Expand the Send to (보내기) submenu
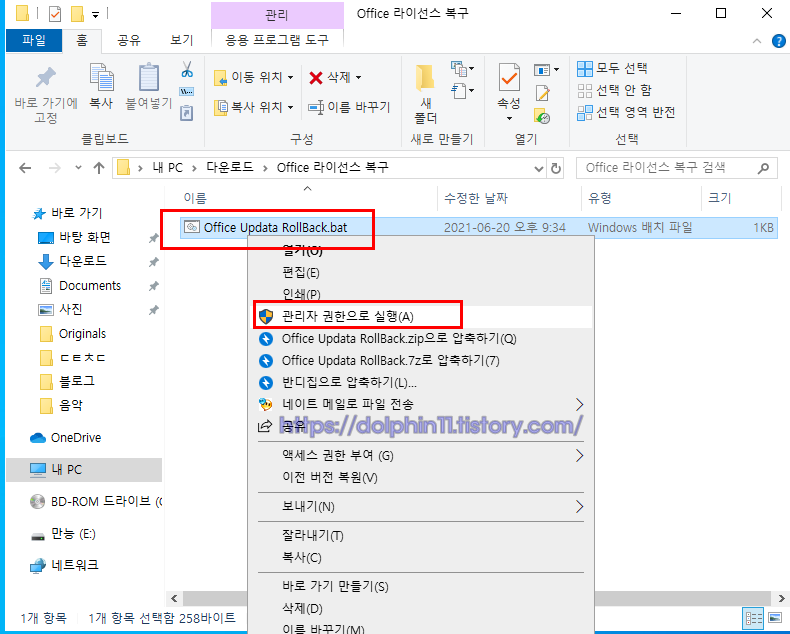This screenshot has height=634, width=790. pyautogui.click(x=423, y=506)
